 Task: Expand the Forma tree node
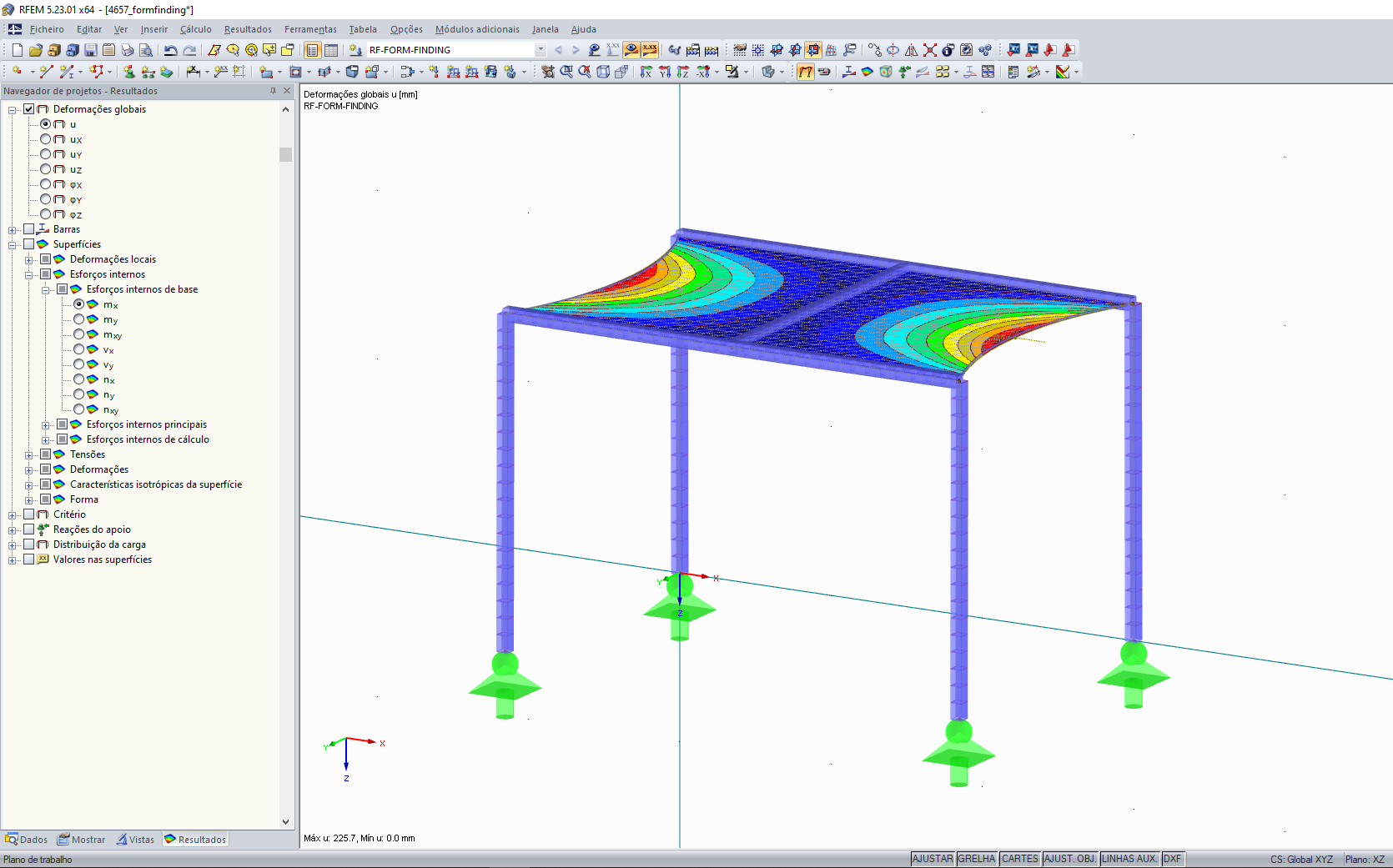(x=29, y=500)
